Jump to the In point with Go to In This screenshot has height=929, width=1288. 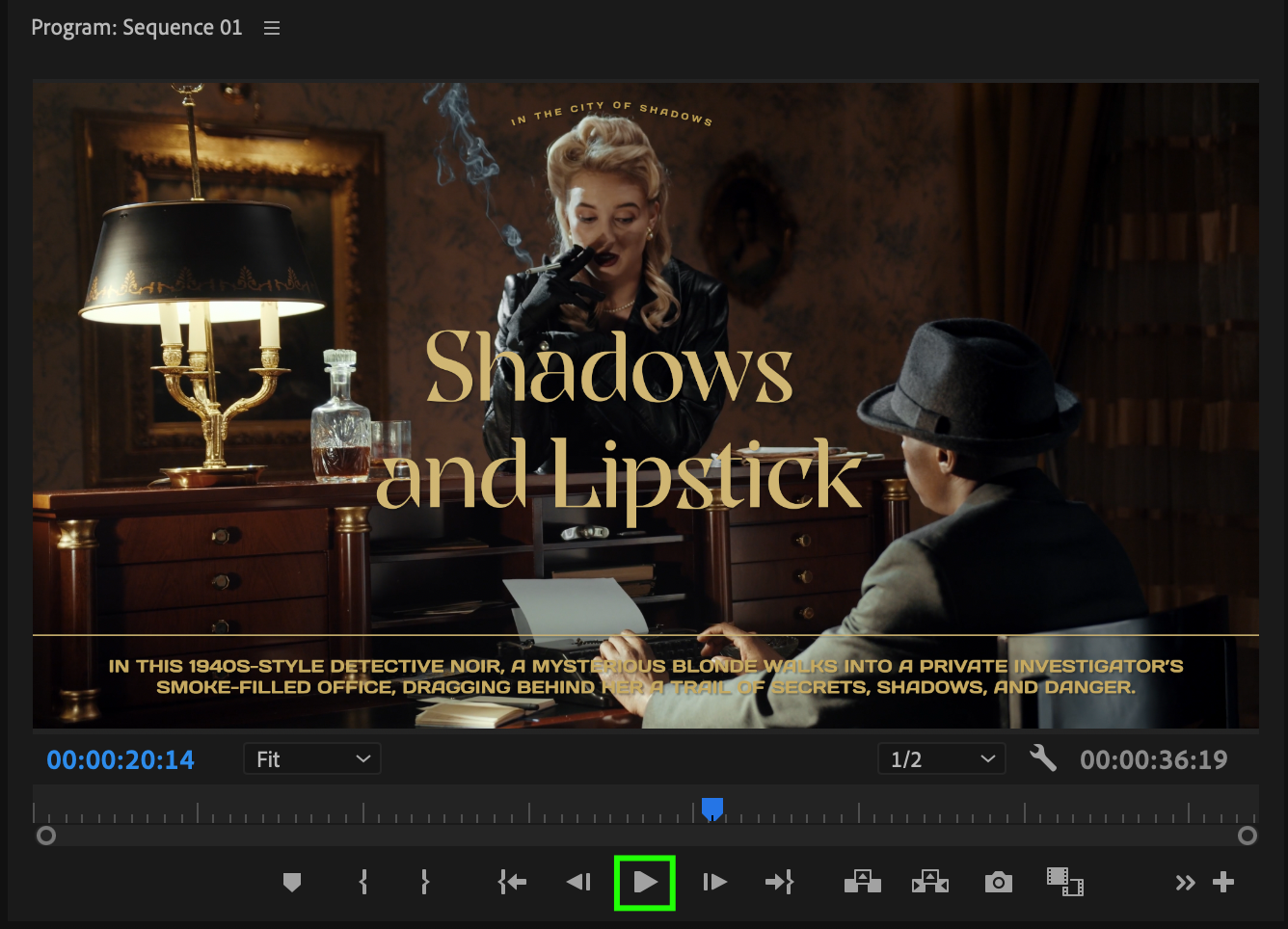tap(512, 882)
